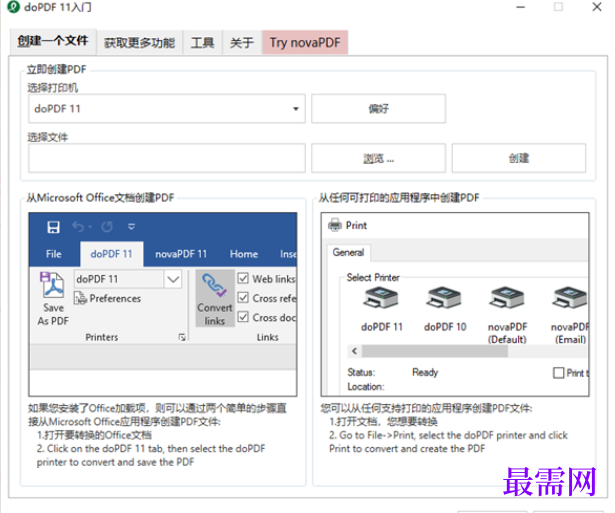Open the Quick Access customize arrow

[131, 227]
